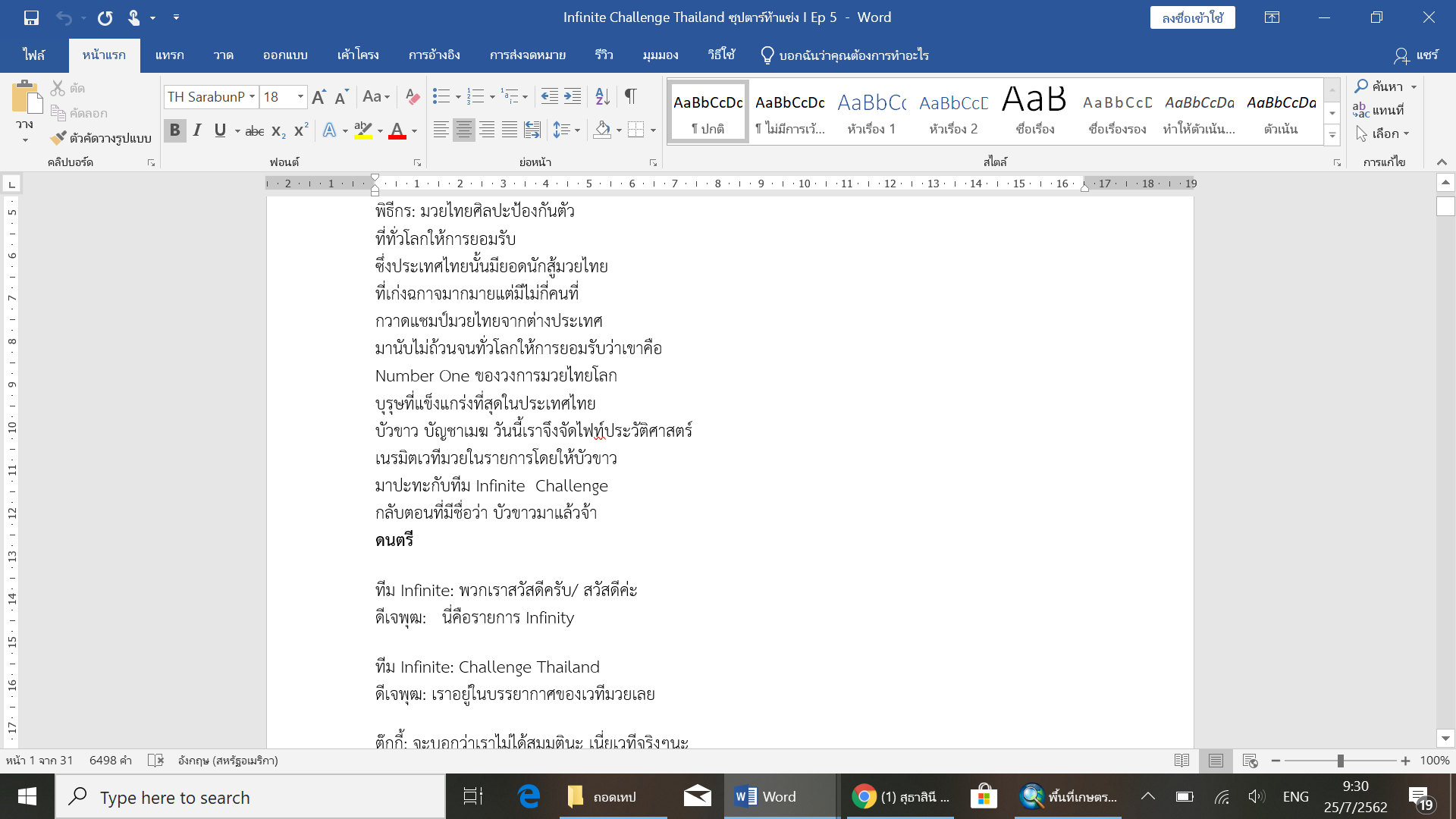
Task: Show paragraph marks with the pilcrow icon
Action: click(x=630, y=96)
